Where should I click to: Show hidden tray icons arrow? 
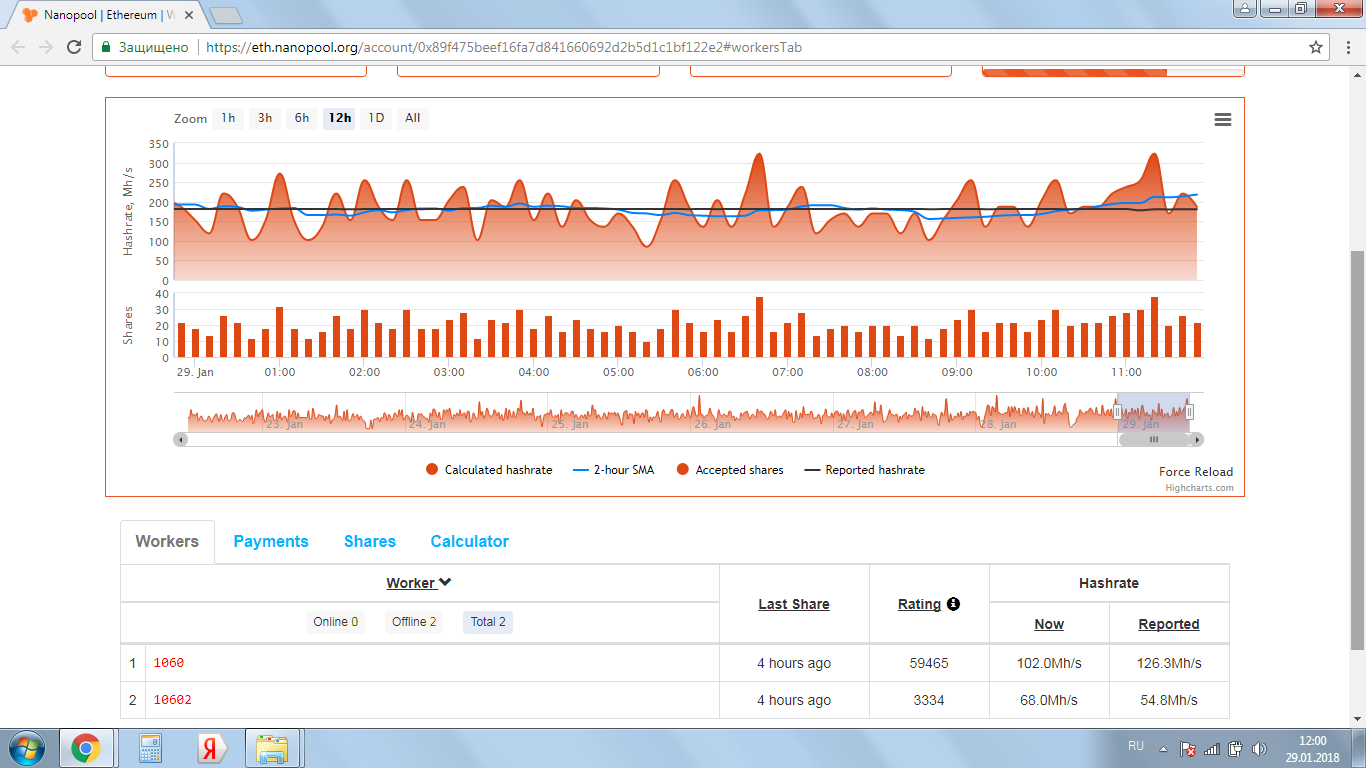[x=1163, y=748]
